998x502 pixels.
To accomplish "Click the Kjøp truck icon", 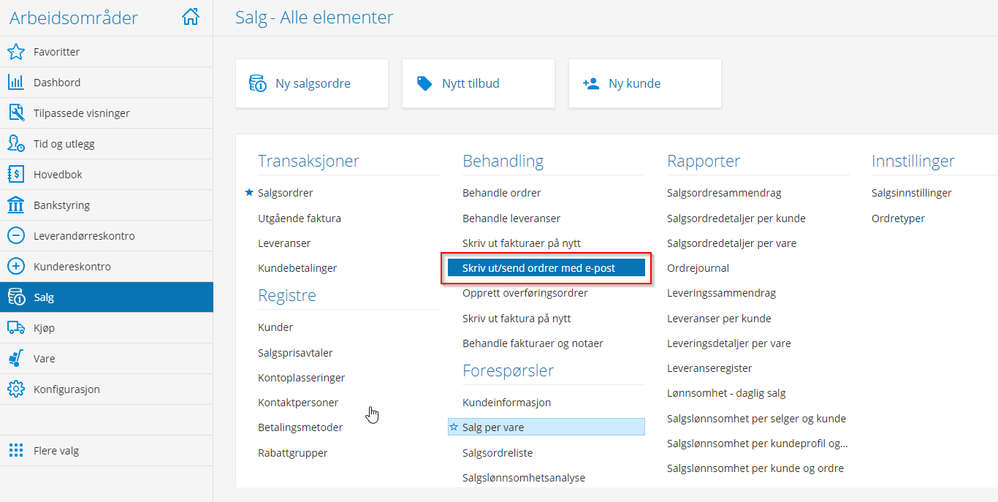I will 16,328.
